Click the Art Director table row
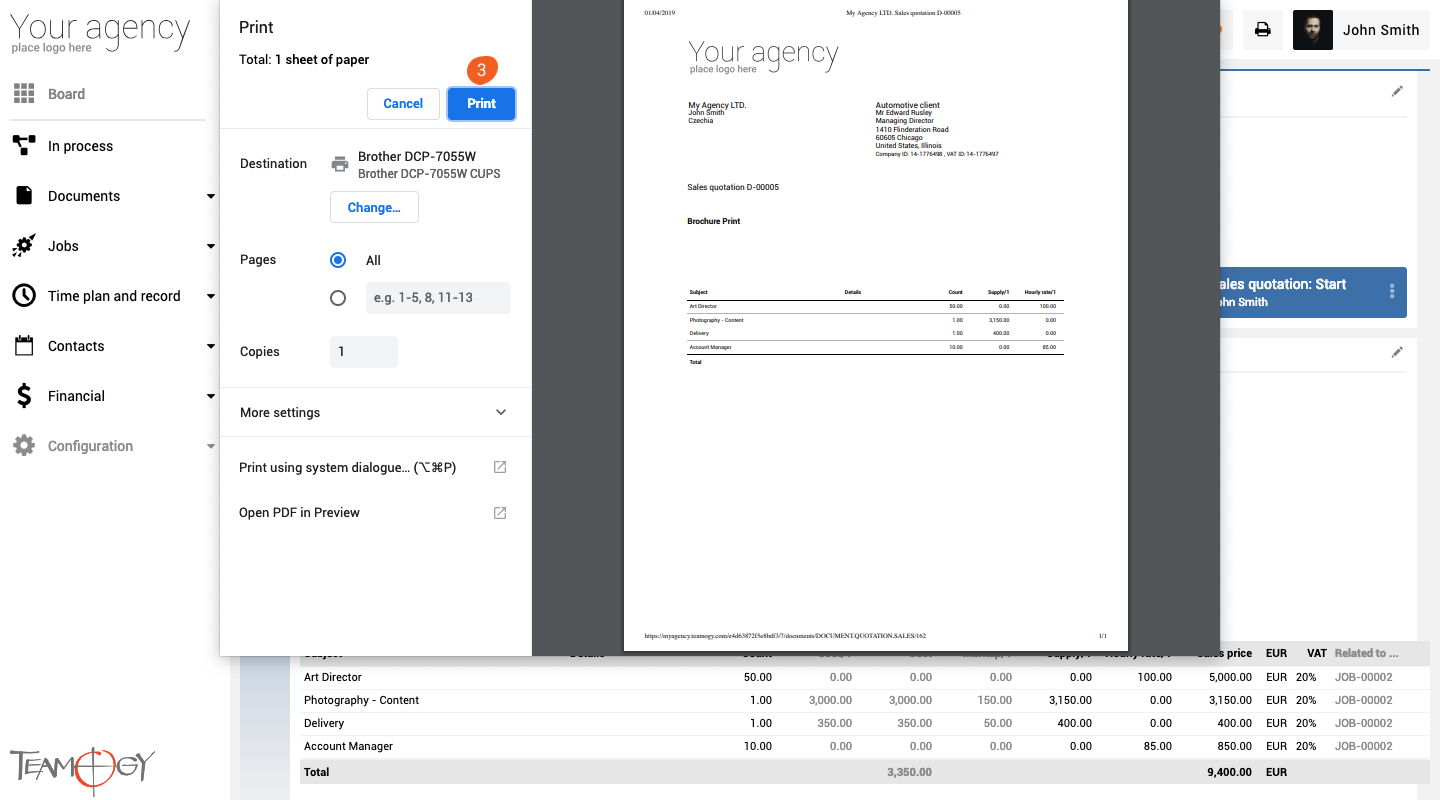The image size is (1440, 800). pyautogui.click(x=865, y=677)
